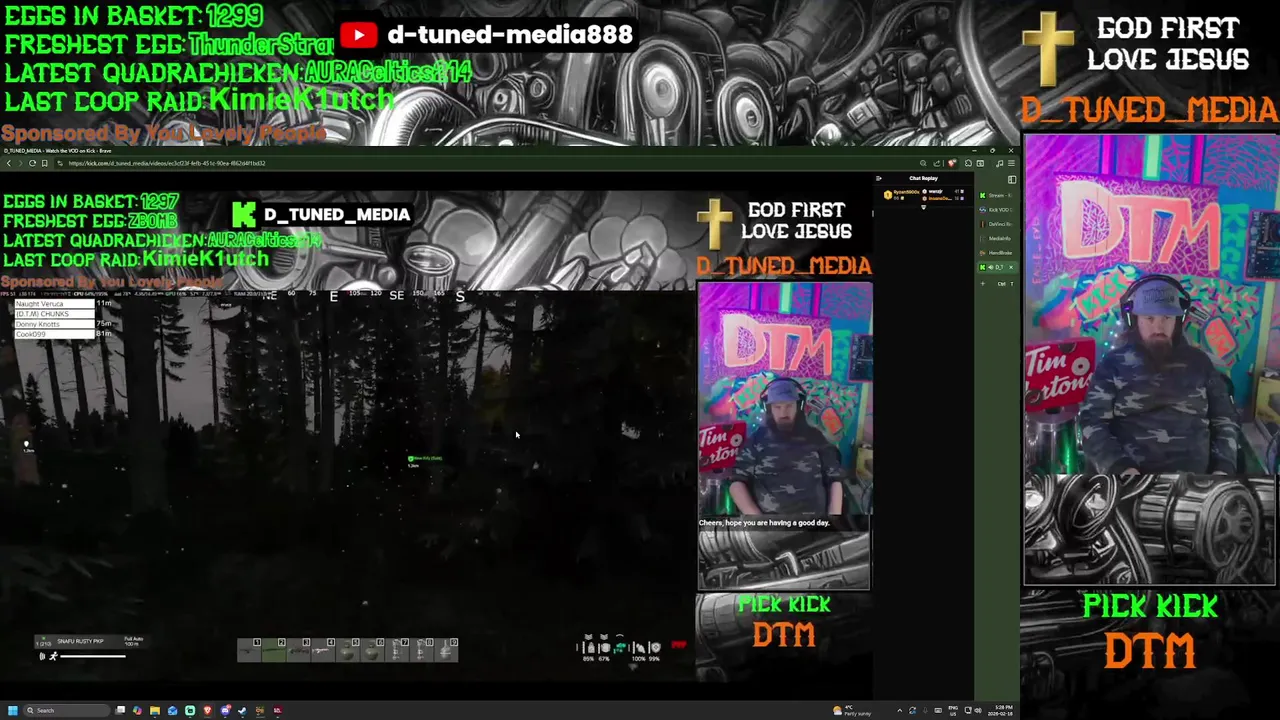Switch to the 'Stream - K' tab

pyautogui.click(x=999, y=195)
